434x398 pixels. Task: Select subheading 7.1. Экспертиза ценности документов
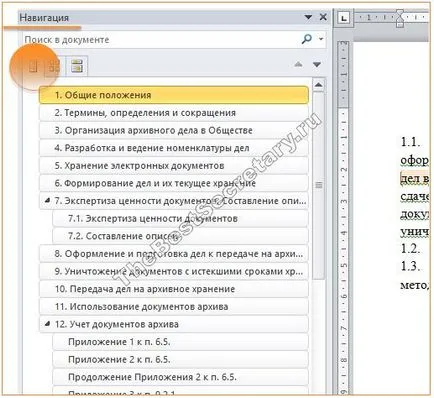(x=180, y=219)
